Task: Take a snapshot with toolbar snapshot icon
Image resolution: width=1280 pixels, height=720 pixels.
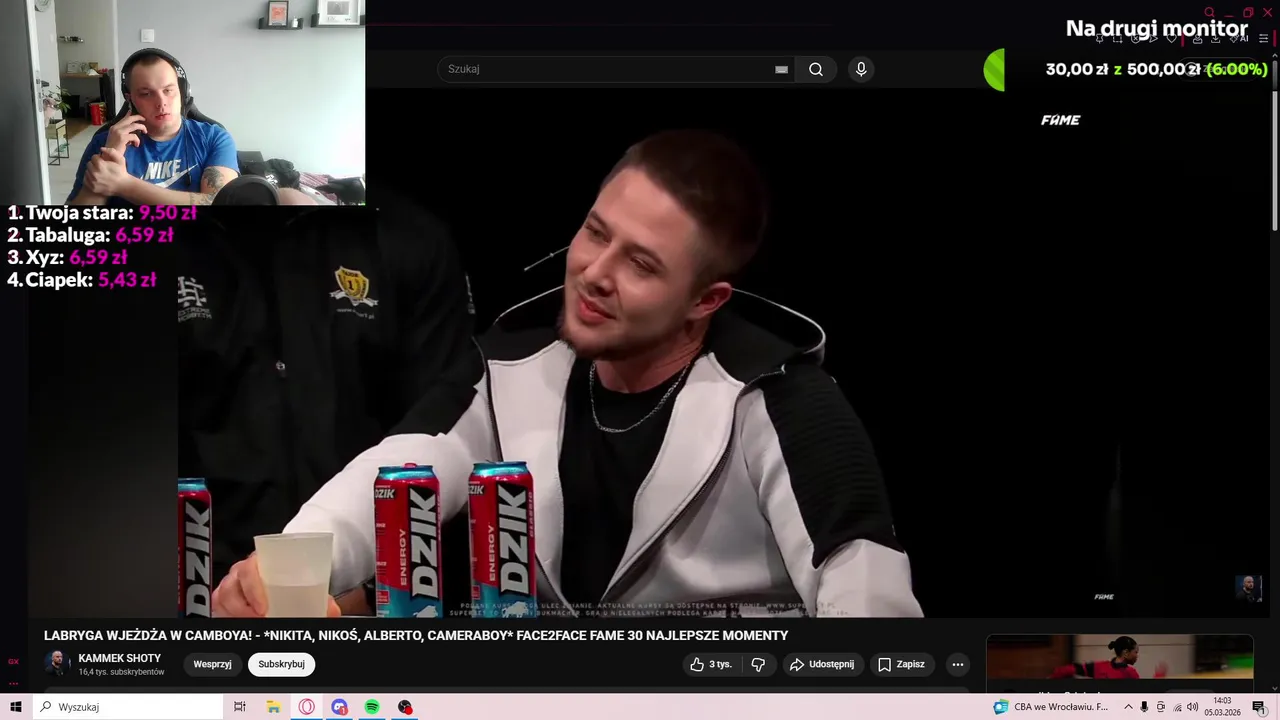Action: (x=1117, y=39)
